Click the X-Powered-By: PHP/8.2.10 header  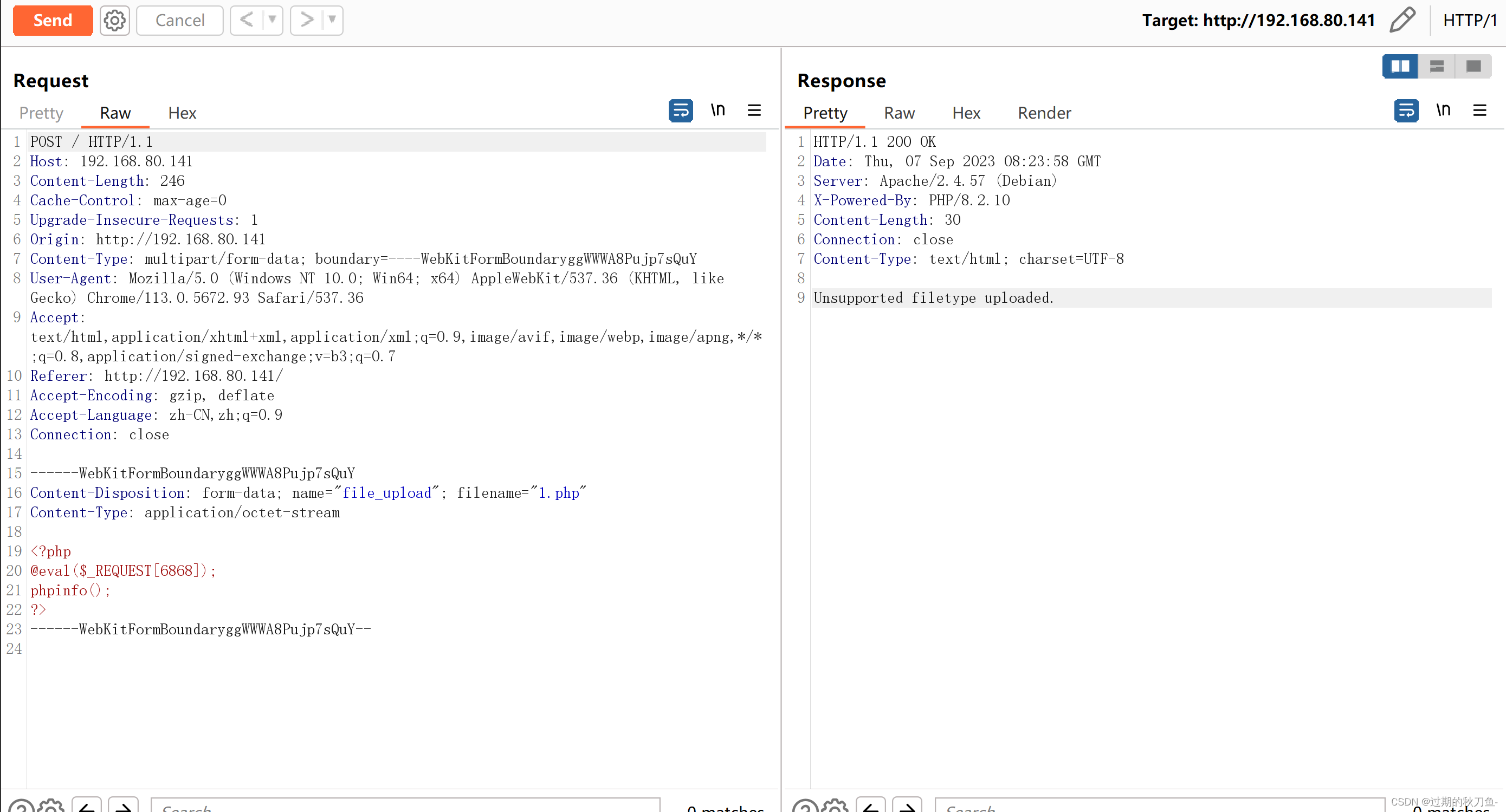coord(912,200)
